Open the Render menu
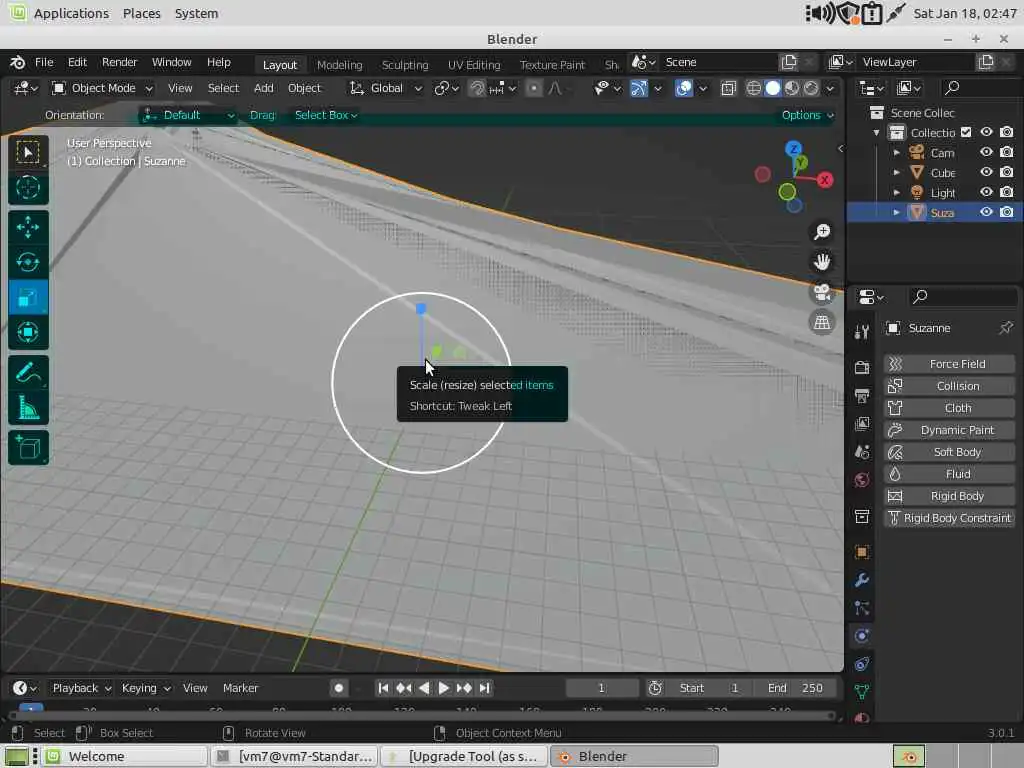 click(120, 62)
